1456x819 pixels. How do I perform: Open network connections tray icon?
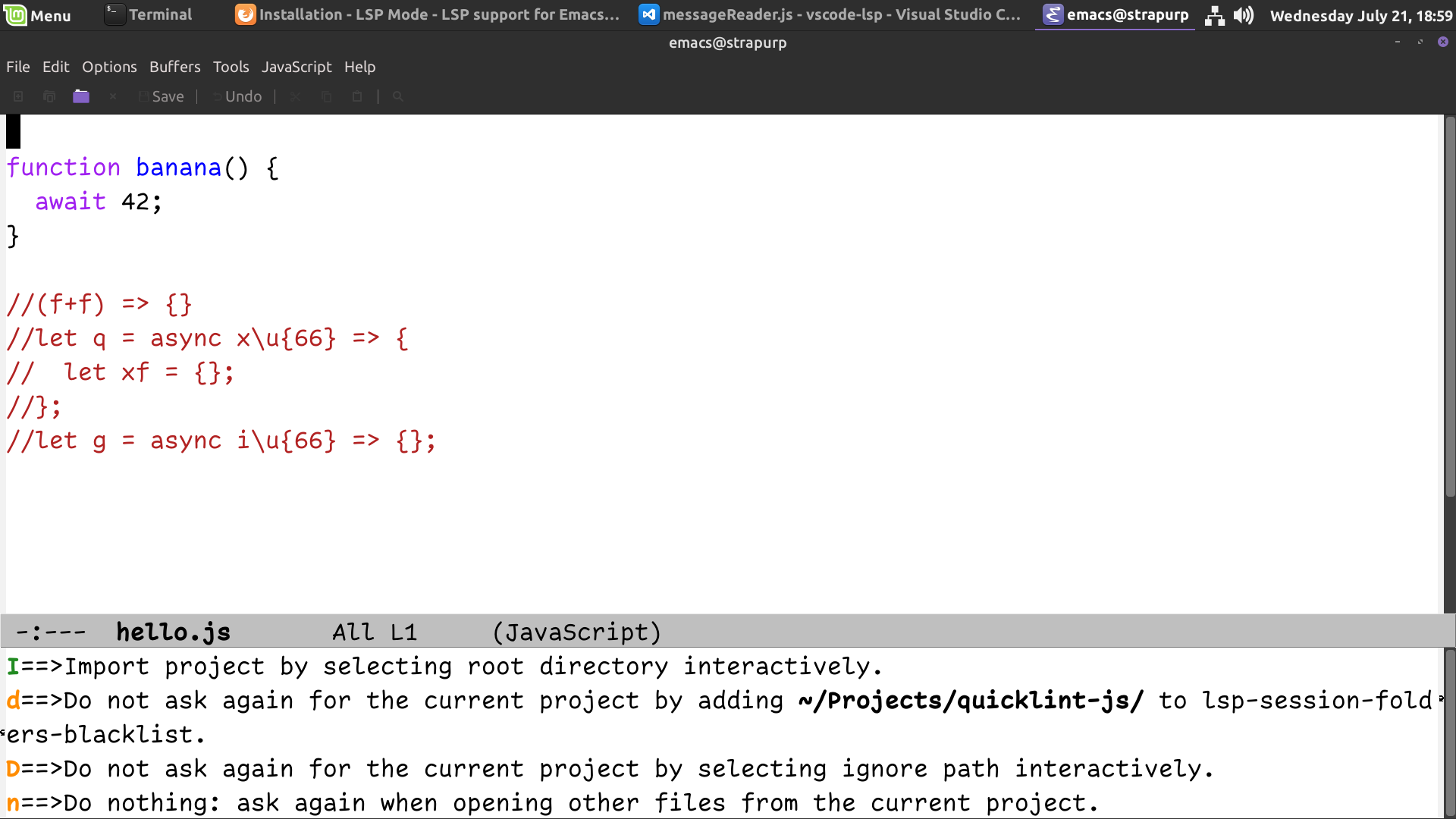tap(1215, 15)
